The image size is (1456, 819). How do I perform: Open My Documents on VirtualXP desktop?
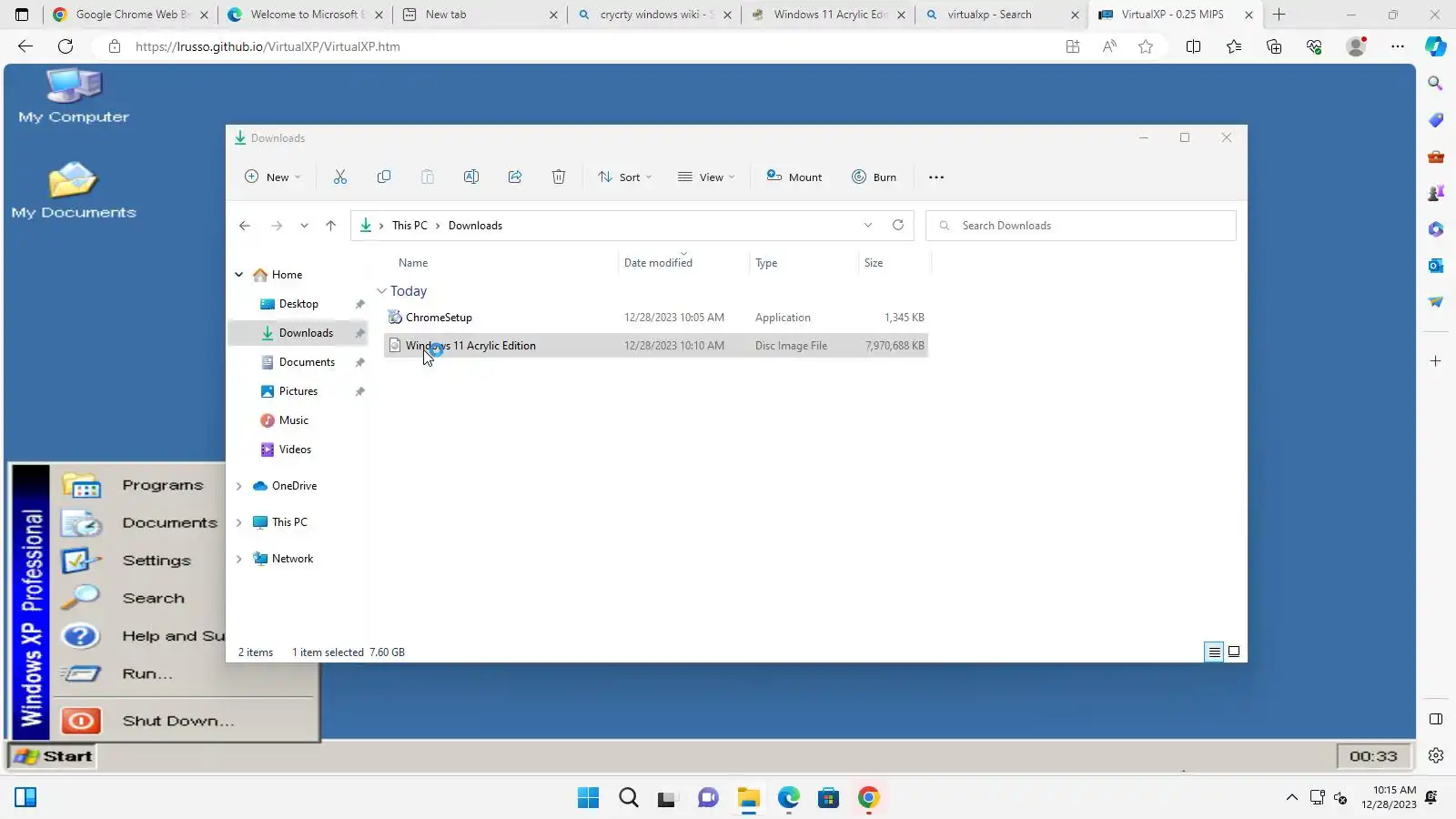pyautogui.click(x=74, y=191)
